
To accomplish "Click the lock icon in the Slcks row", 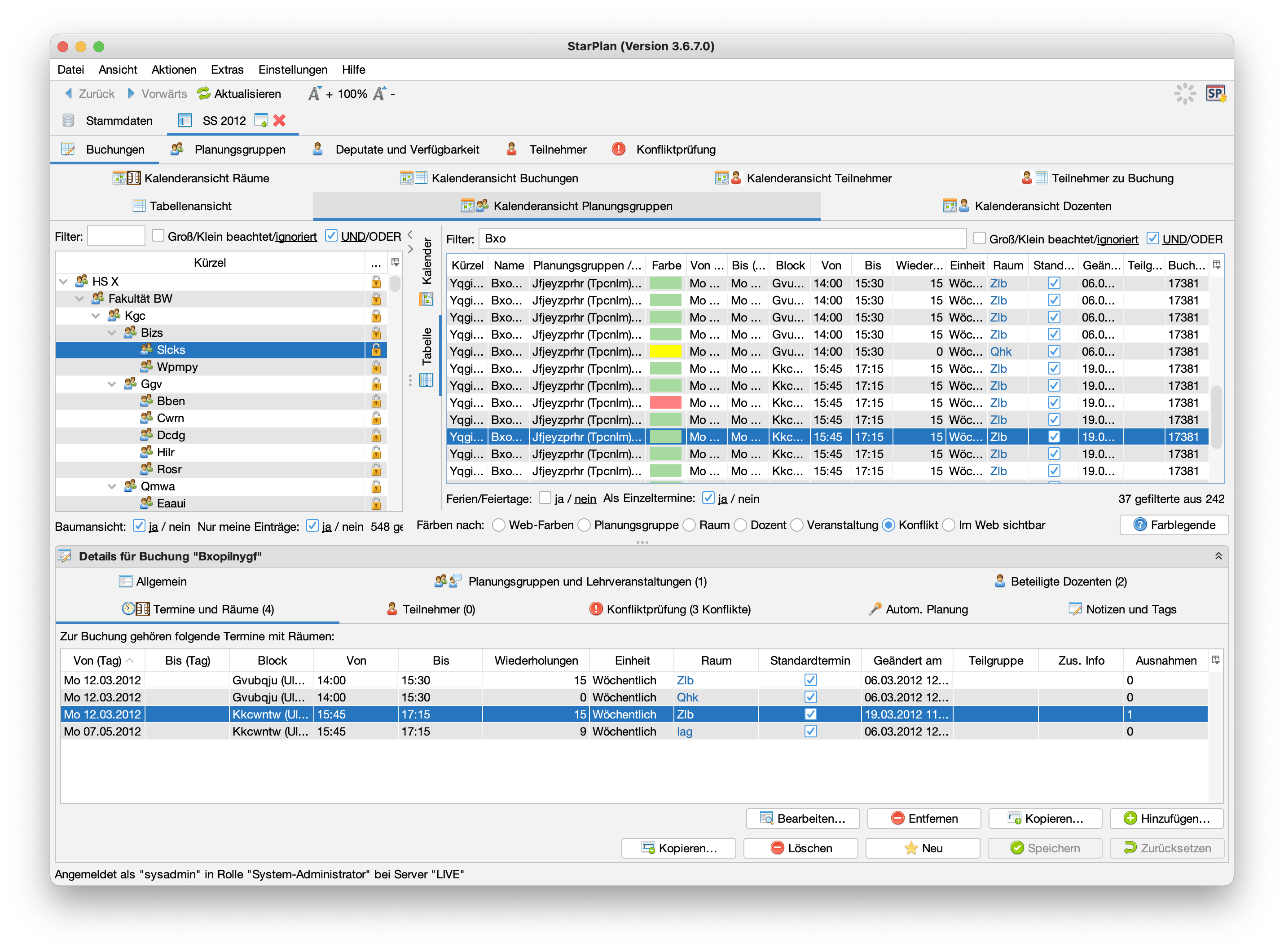I will click(x=376, y=350).
